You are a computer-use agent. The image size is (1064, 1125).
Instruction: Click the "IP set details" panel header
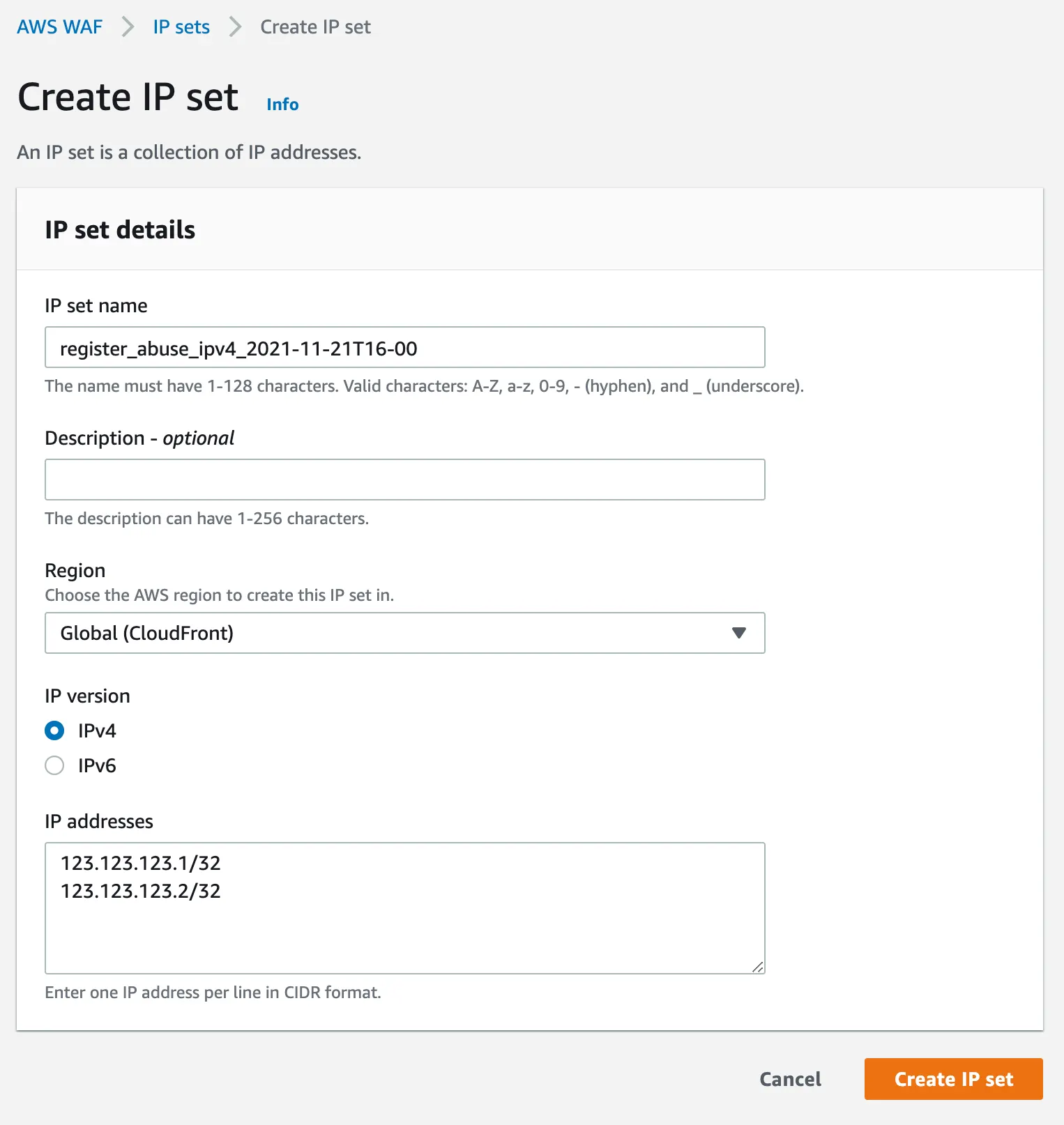120,230
